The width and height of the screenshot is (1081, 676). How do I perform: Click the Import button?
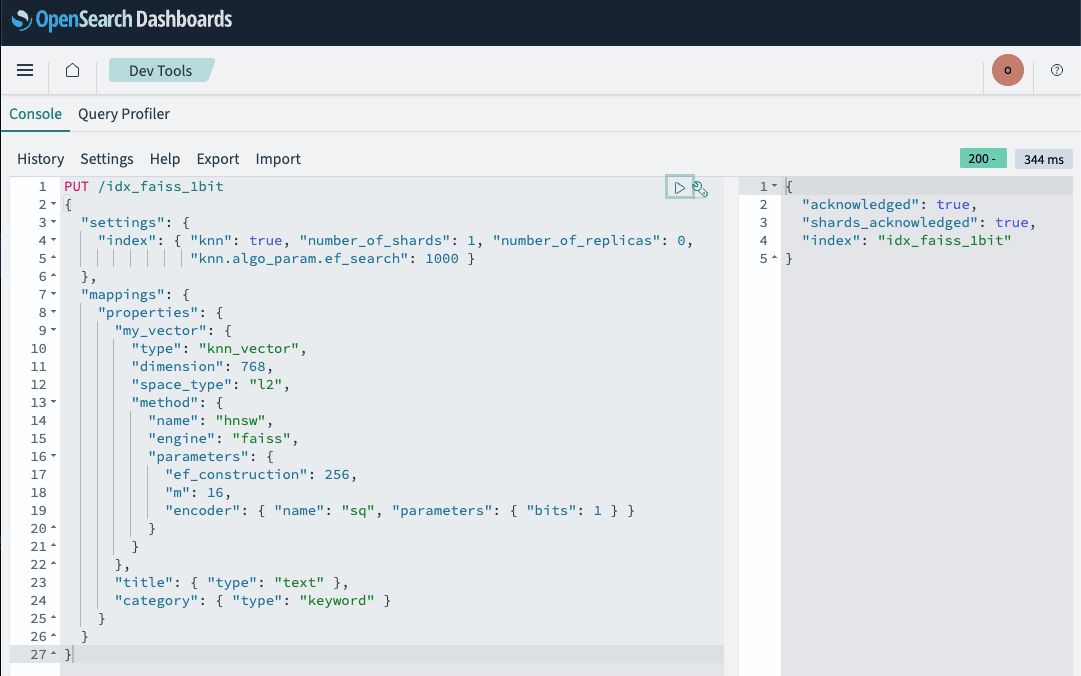pos(278,159)
